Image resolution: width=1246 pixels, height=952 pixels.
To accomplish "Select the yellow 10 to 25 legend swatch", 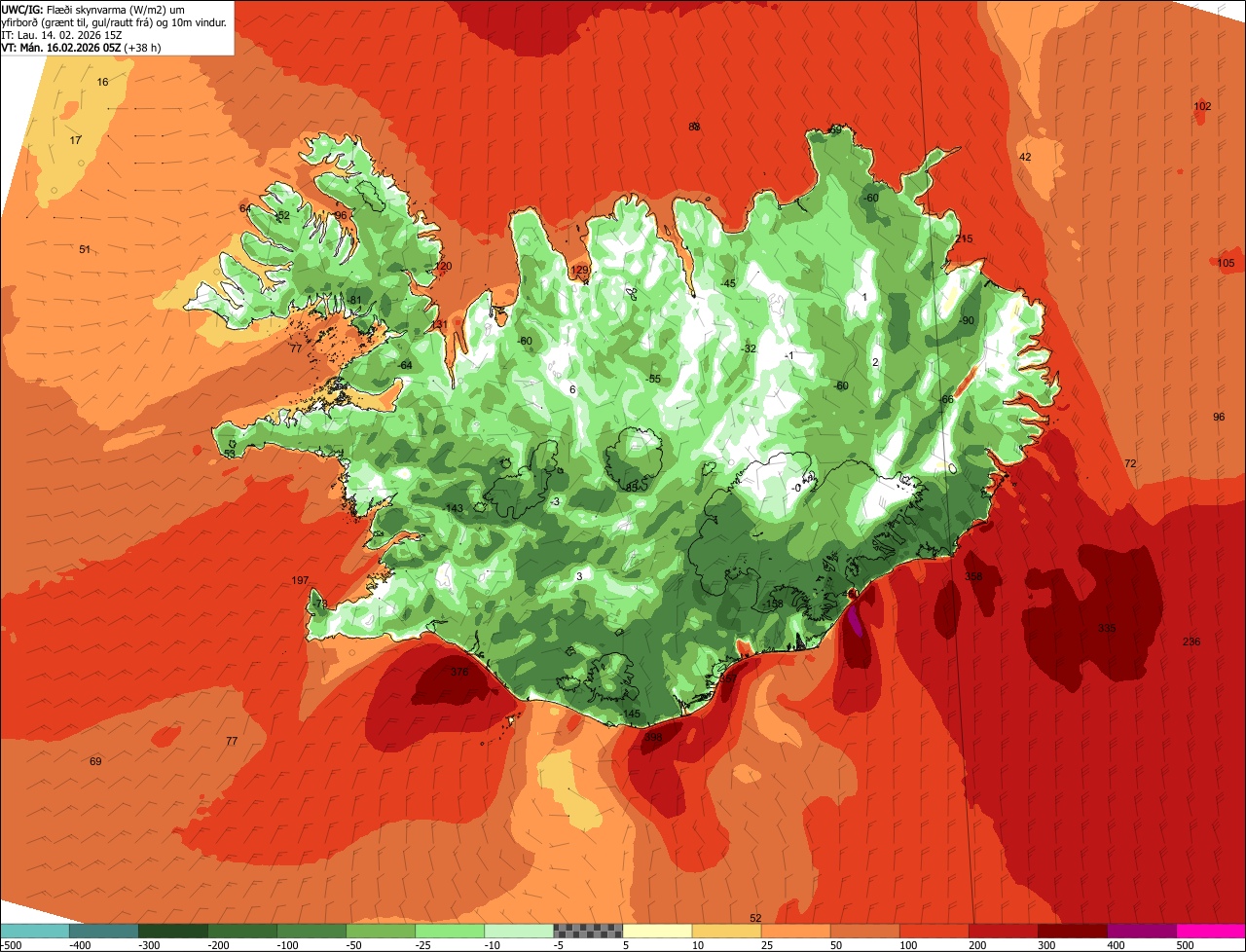I will pos(725,930).
